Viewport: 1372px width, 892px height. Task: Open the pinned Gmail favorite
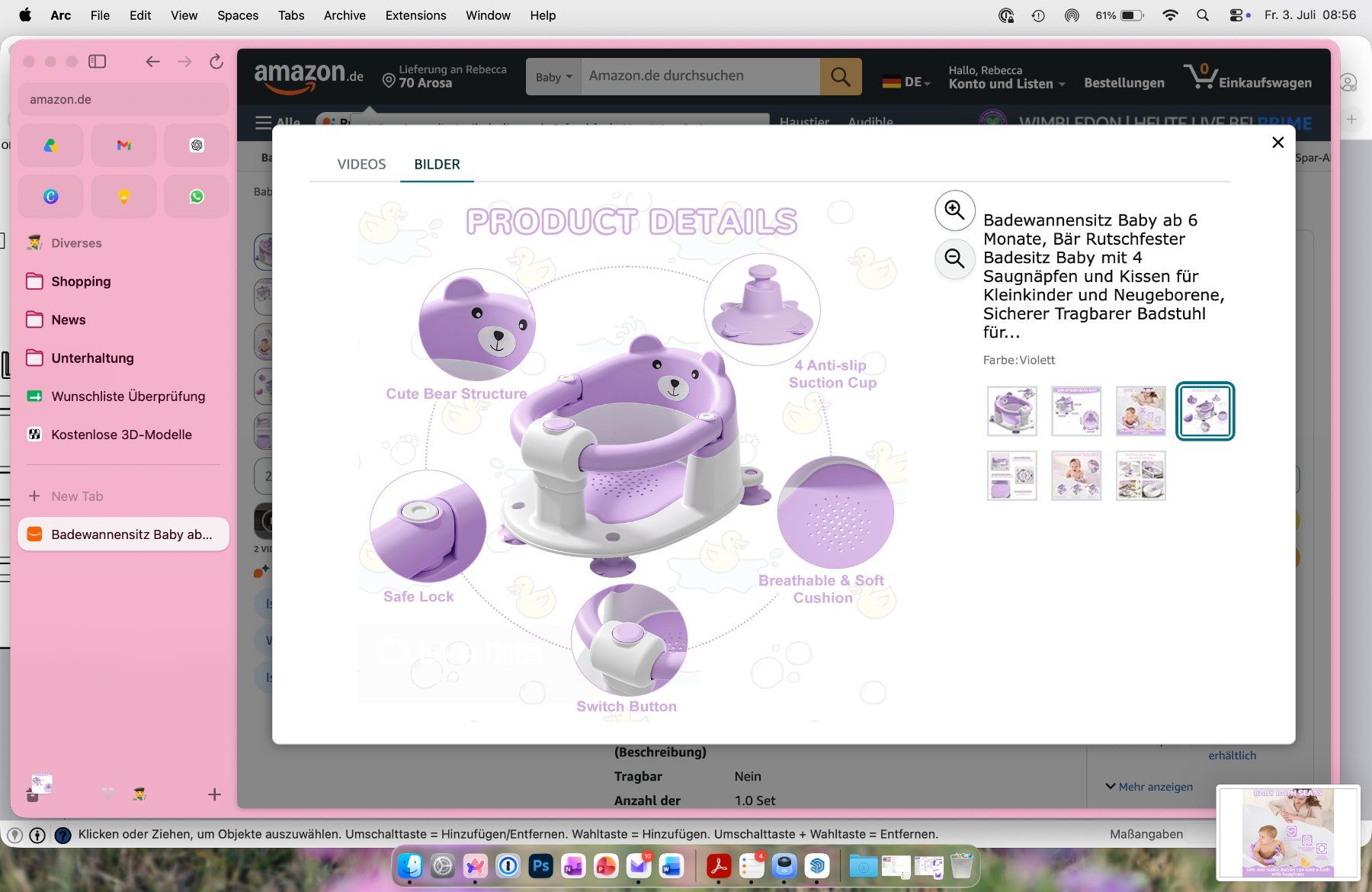tap(123, 145)
